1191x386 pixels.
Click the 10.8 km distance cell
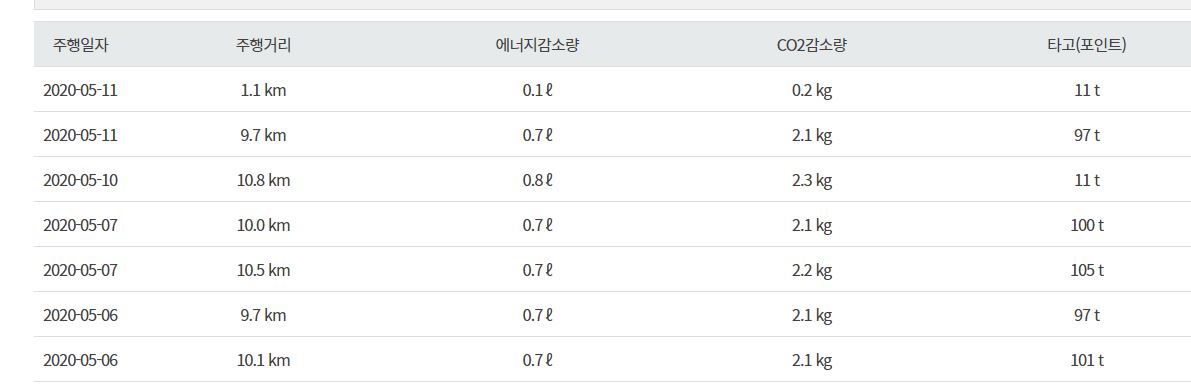[x=264, y=181]
